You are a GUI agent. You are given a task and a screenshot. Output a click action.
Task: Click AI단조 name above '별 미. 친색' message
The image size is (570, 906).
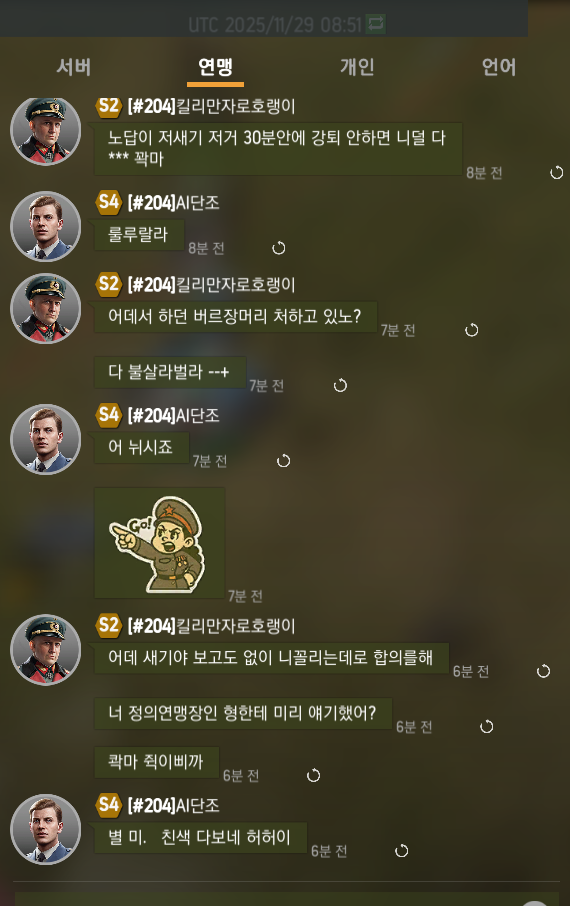click(x=173, y=805)
